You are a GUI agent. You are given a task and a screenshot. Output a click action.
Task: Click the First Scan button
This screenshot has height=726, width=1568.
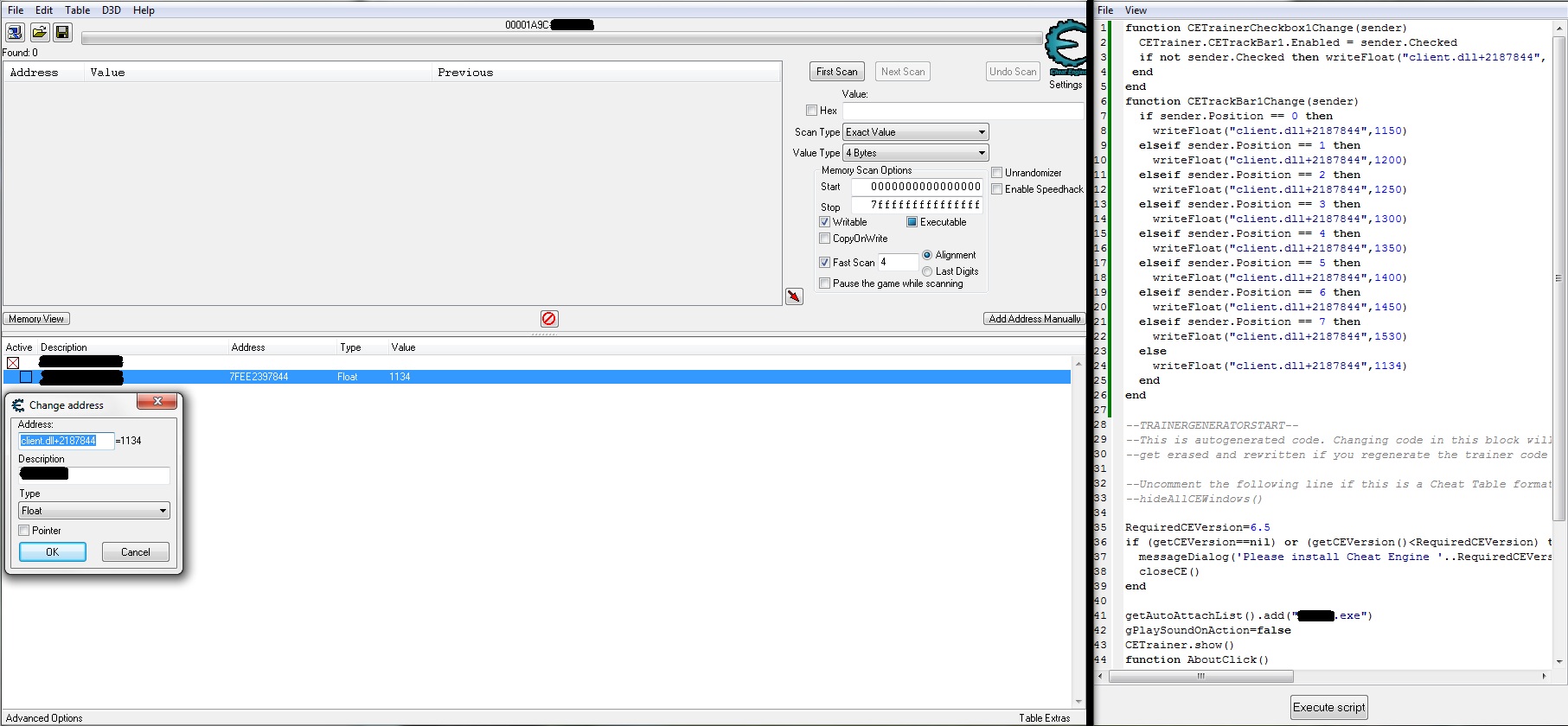836,72
